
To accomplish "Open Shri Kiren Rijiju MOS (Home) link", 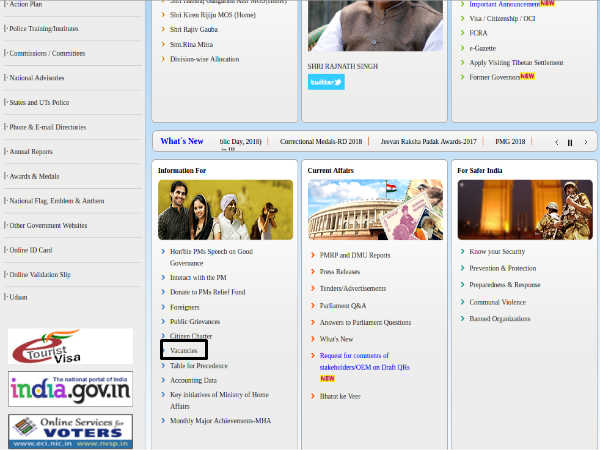I will tap(213, 15).
